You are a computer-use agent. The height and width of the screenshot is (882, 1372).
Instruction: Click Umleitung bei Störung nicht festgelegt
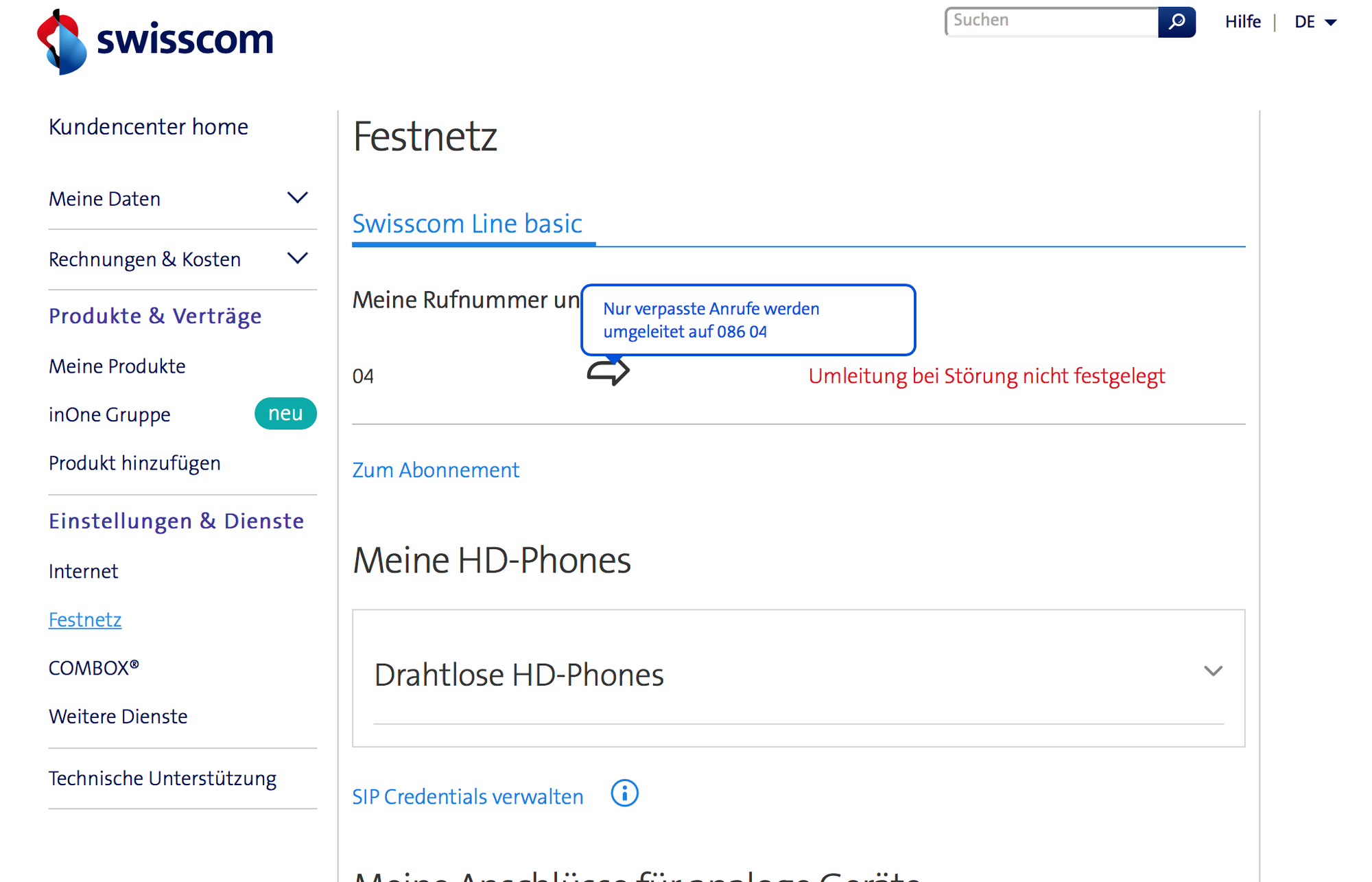click(x=986, y=376)
